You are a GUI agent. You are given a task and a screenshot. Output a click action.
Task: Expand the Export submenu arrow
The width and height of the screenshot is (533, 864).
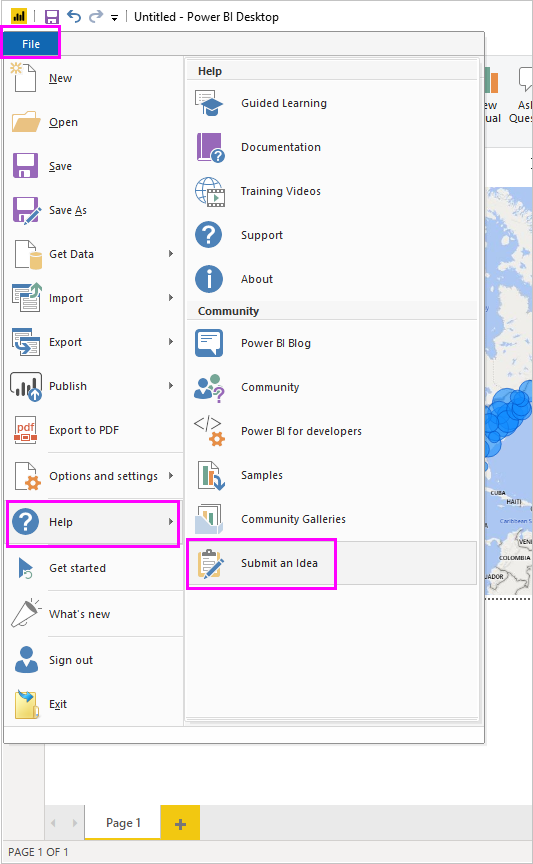pyautogui.click(x=171, y=342)
